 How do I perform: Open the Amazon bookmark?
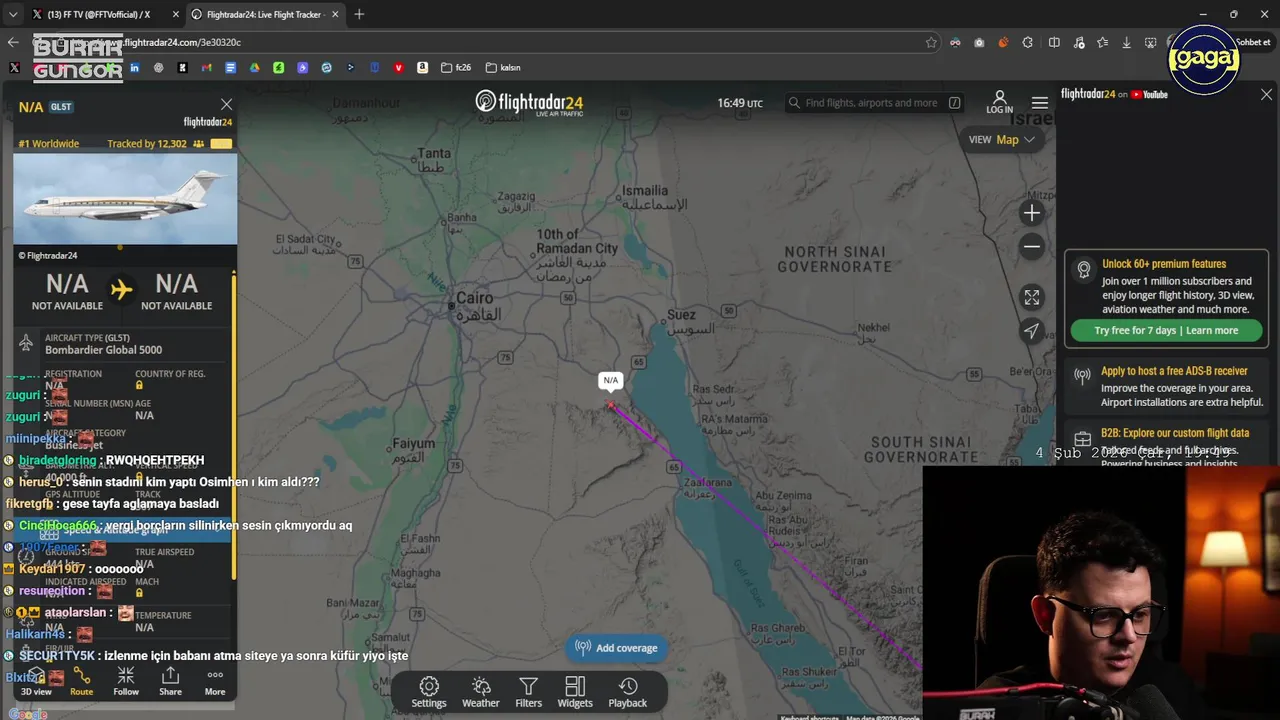click(x=422, y=68)
